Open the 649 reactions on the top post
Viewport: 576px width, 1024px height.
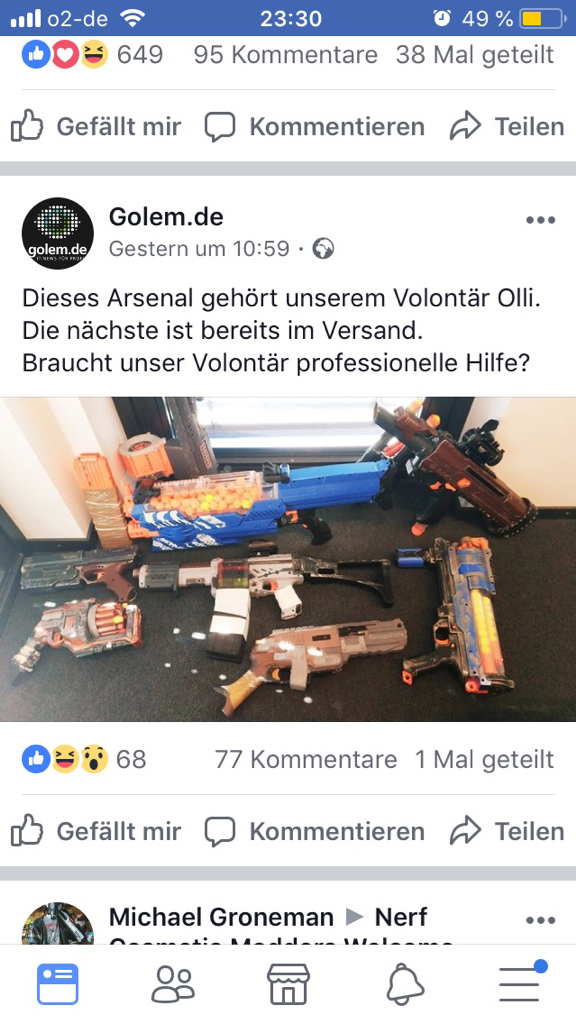(92, 55)
